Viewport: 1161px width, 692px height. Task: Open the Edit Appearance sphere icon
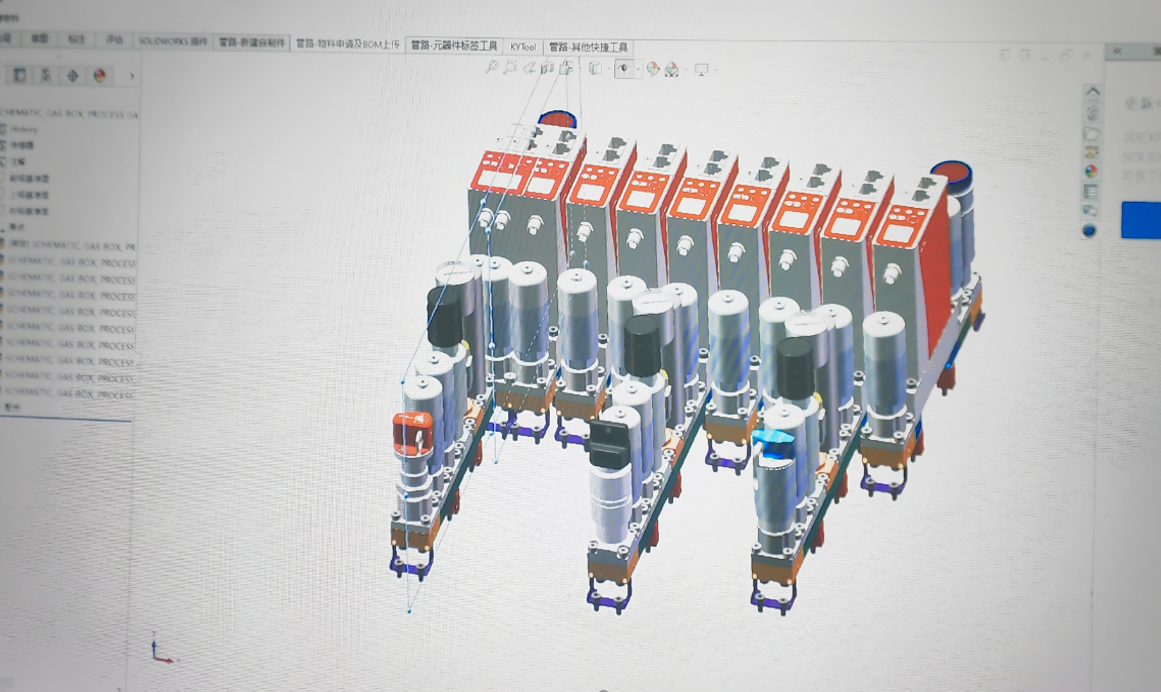point(651,69)
